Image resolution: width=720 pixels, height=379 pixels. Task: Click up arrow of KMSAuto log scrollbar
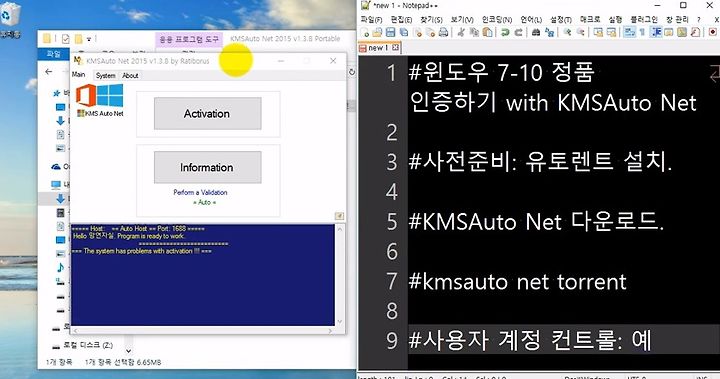tap(340, 229)
